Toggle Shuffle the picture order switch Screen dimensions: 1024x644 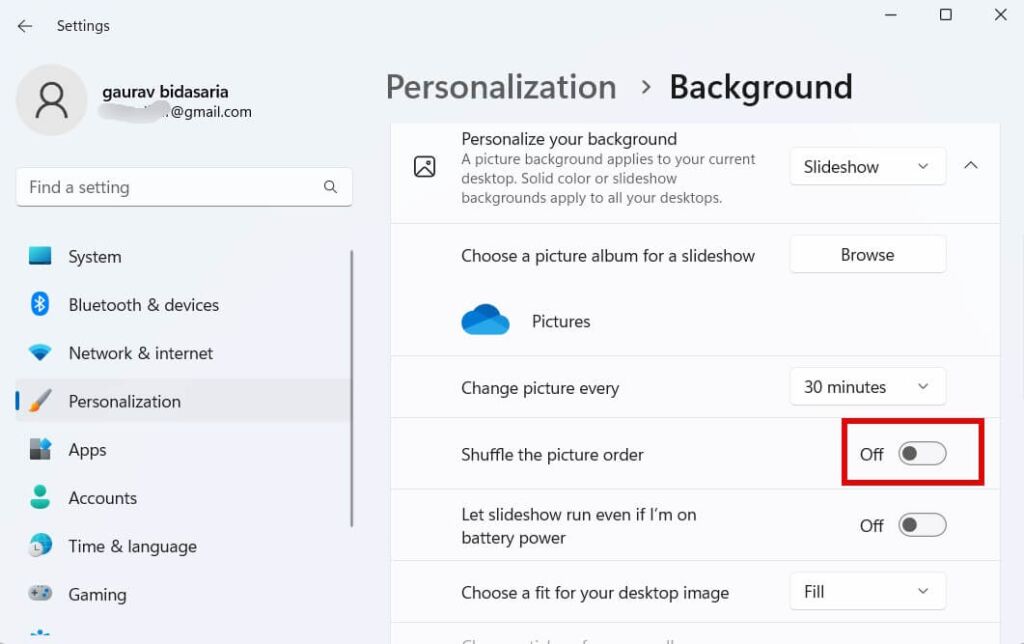click(922, 454)
